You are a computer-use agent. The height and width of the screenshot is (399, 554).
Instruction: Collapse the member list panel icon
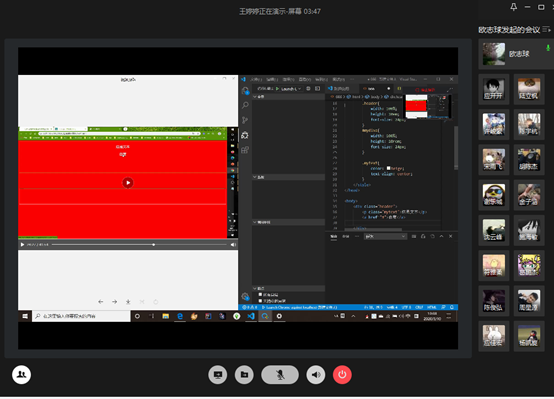coord(546,30)
